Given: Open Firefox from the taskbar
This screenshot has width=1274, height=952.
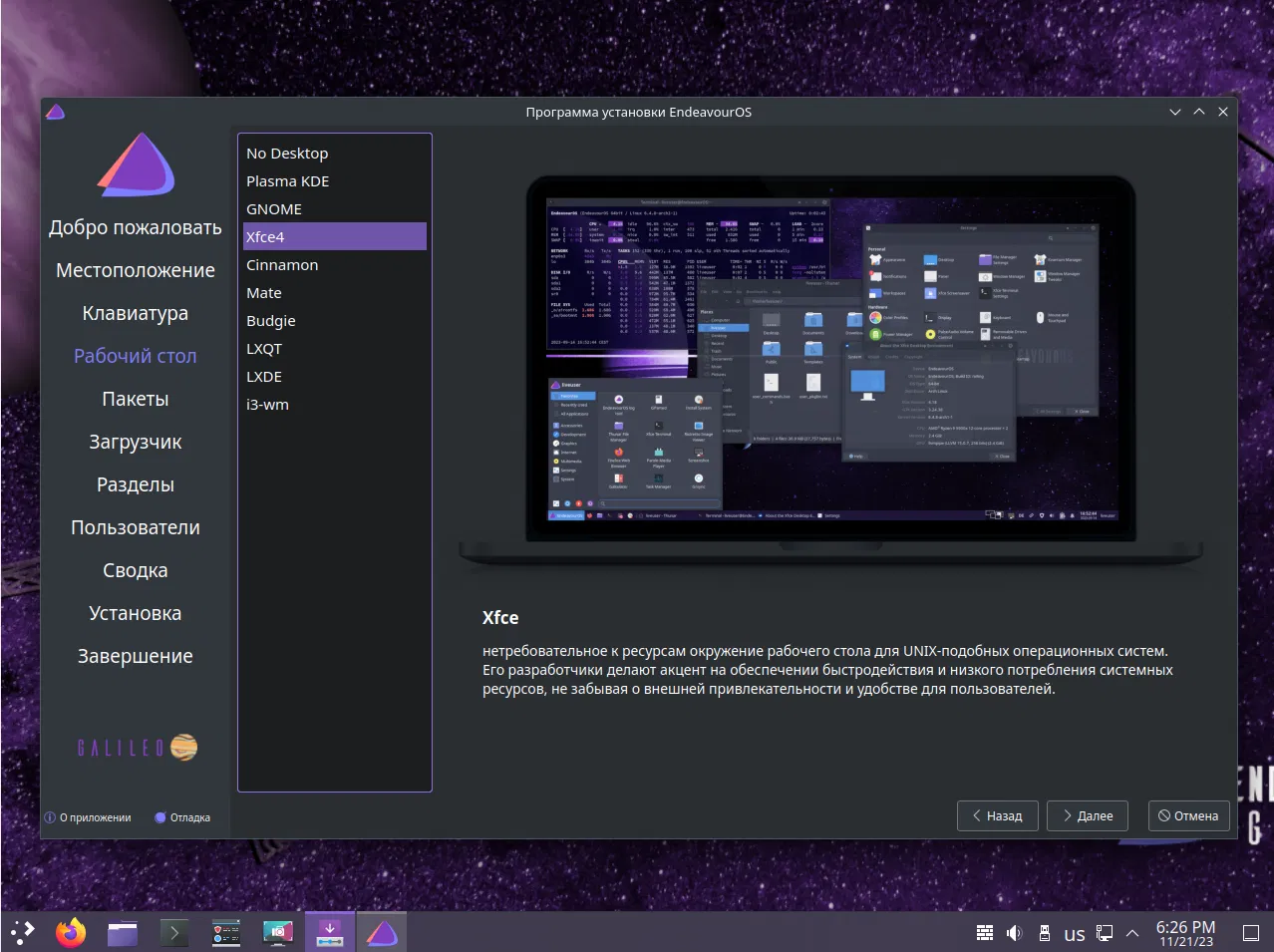Looking at the screenshot, I should [71, 933].
